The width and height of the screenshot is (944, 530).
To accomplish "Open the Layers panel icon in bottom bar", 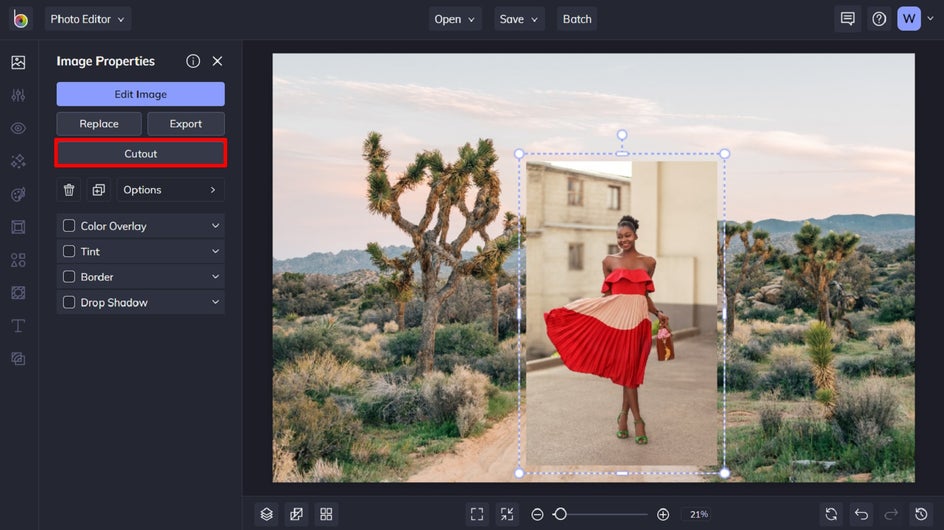I will (x=267, y=514).
